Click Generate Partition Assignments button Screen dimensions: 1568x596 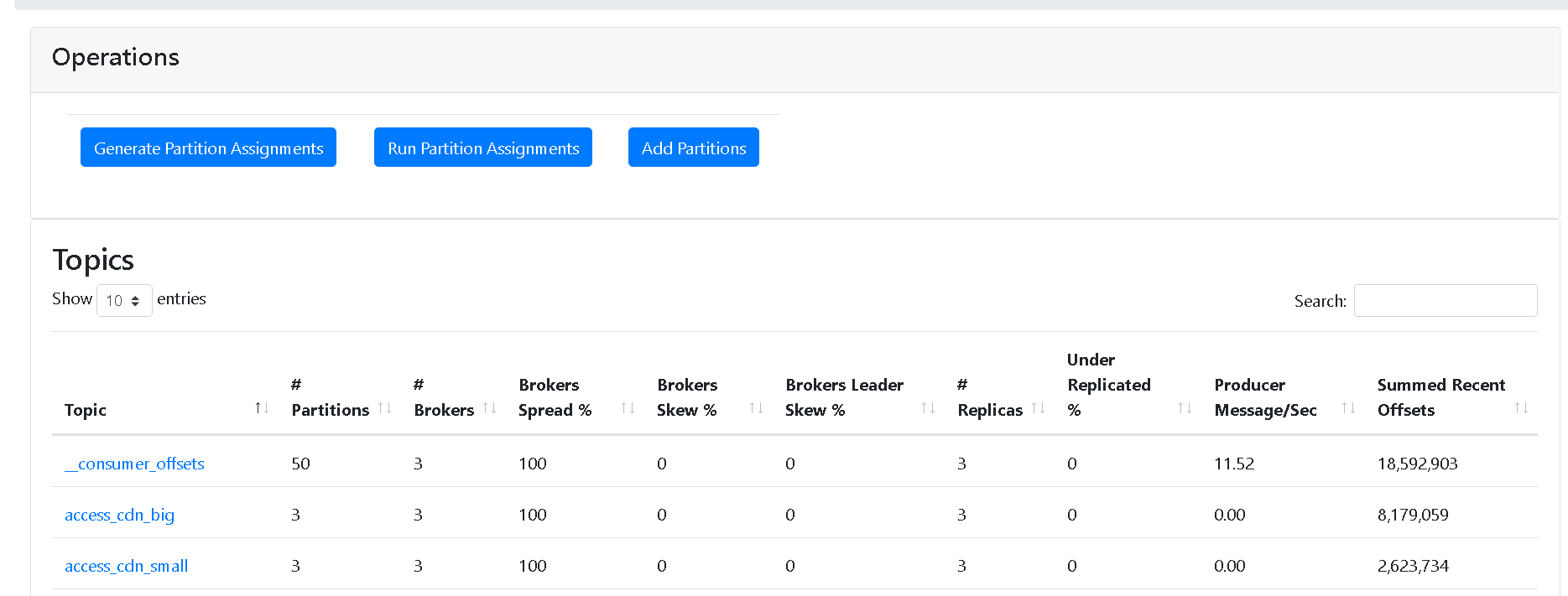click(x=208, y=148)
